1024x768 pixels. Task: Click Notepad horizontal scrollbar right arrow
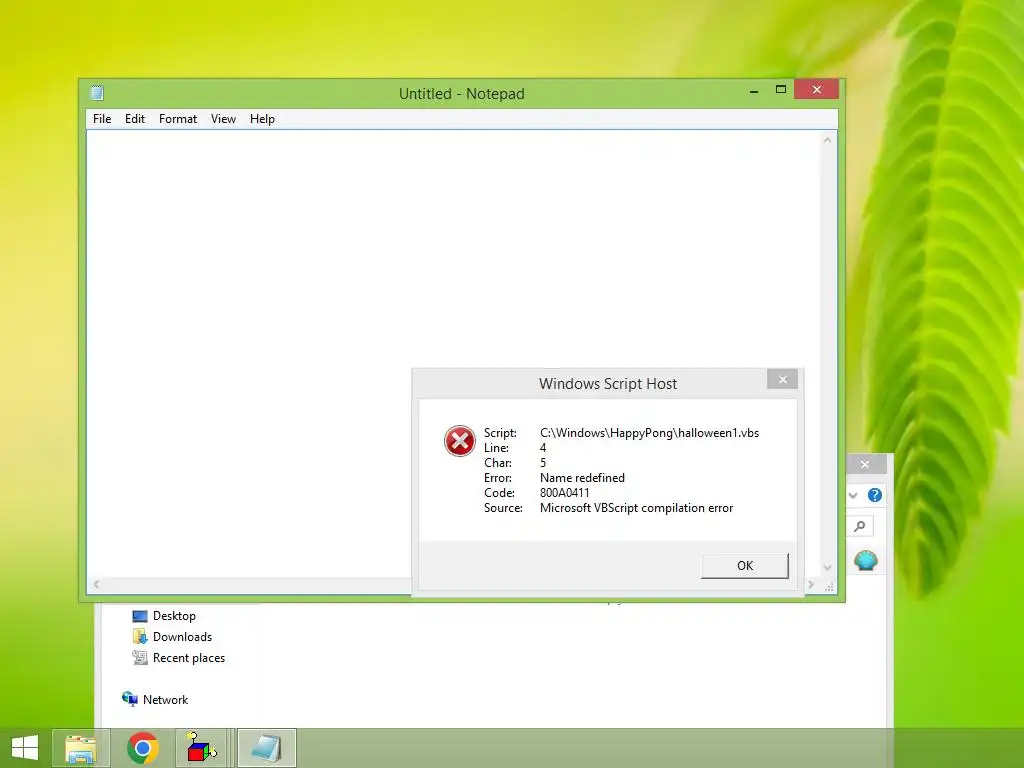[811, 584]
